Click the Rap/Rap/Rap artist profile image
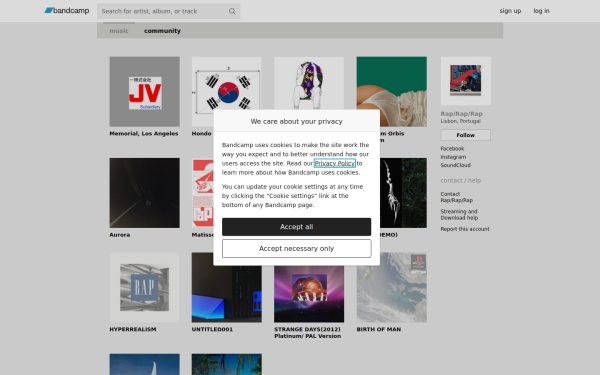 coord(465,81)
